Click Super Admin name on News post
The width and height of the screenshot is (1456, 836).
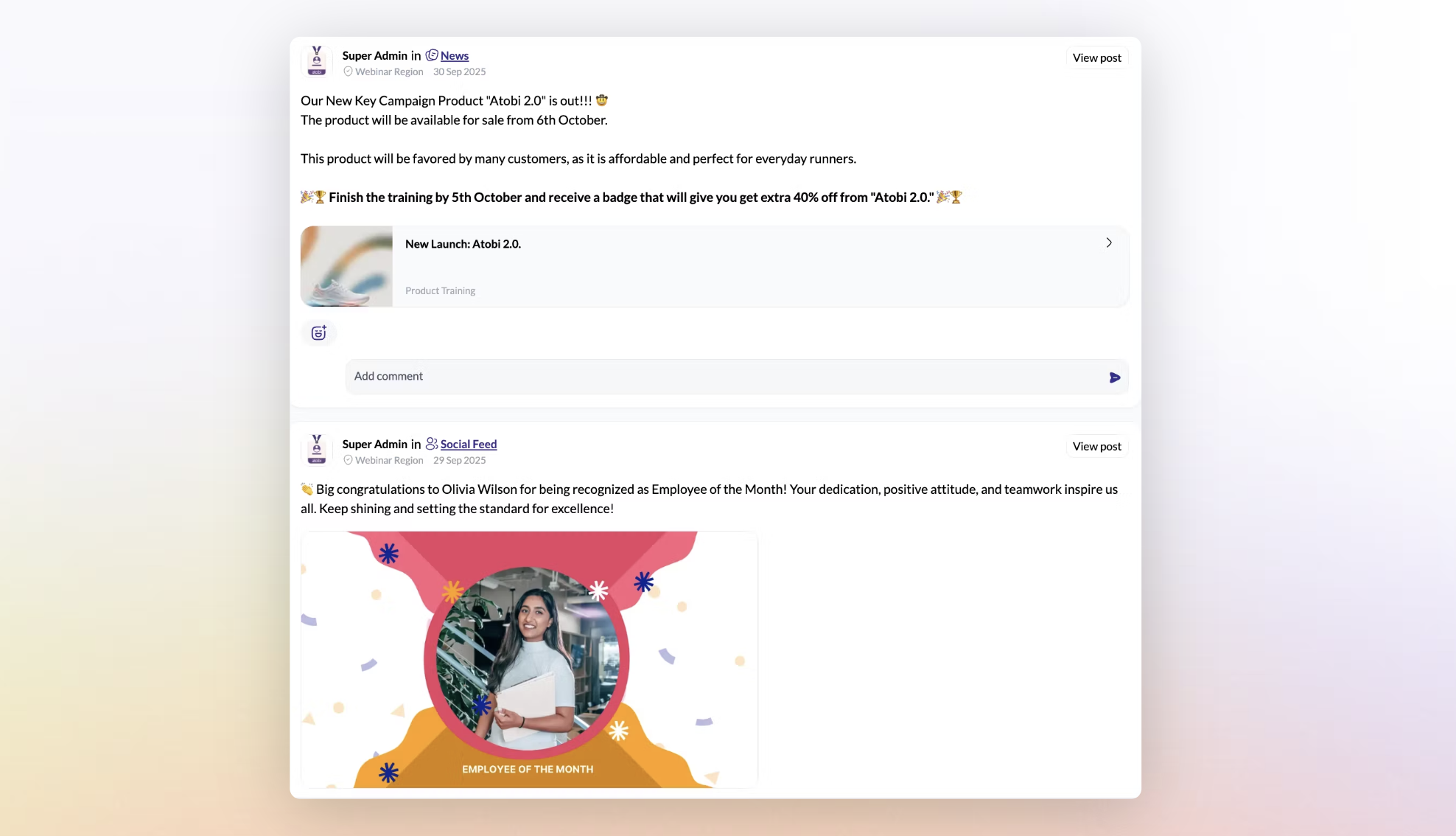click(374, 55)
